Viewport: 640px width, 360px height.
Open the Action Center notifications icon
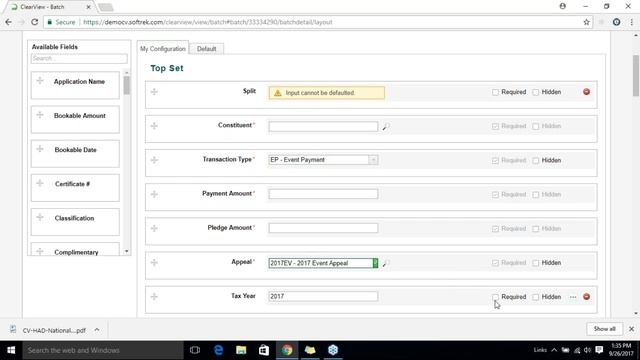pos(599,350)
